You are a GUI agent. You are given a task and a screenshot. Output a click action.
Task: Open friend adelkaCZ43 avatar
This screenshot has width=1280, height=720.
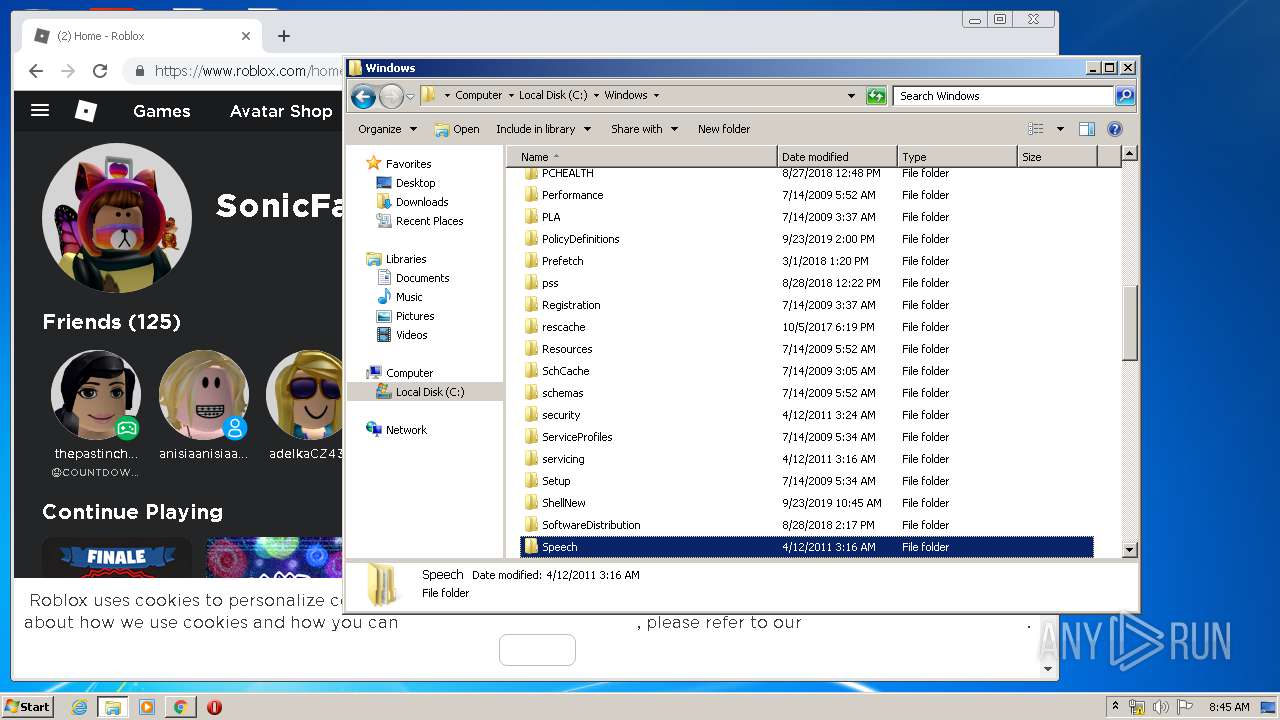click(304, 395)
